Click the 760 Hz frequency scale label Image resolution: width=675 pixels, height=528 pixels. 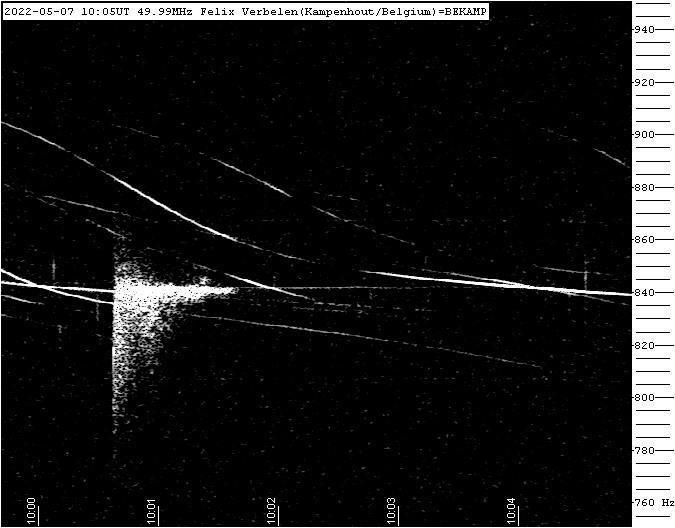(x=654, y=503)
